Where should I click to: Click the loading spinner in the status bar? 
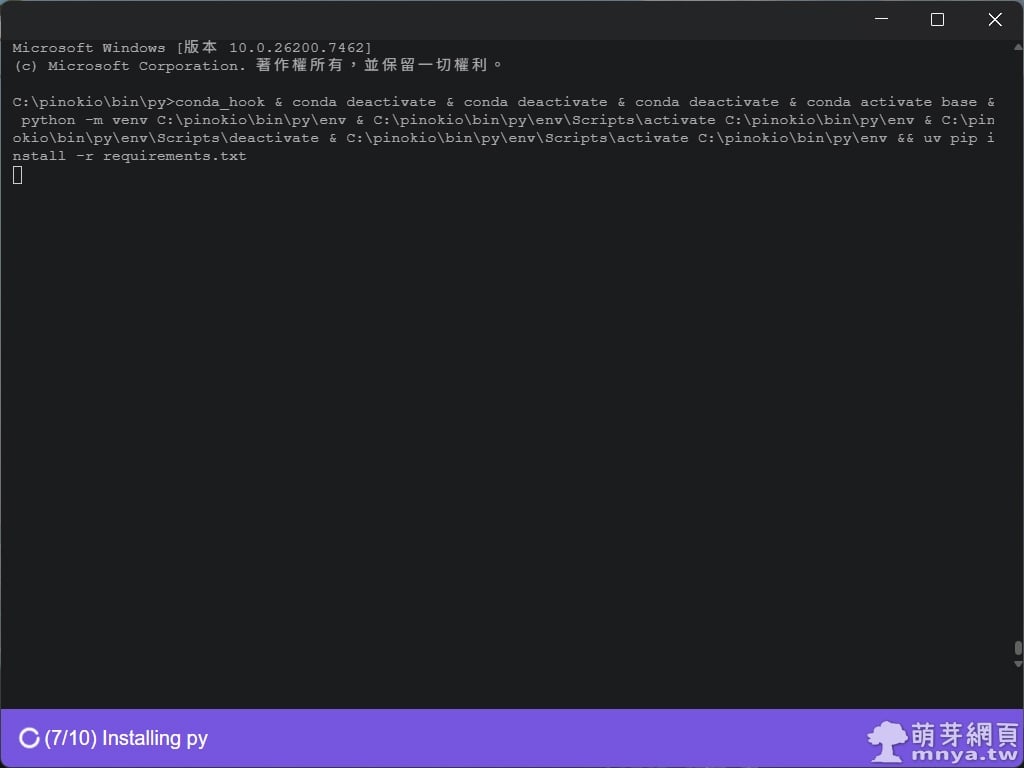pos(29,739)
